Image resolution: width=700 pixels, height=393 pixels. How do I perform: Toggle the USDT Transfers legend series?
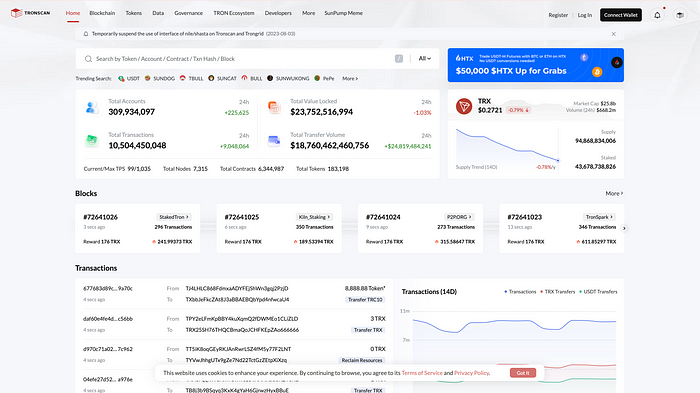[x=598, y=292]
